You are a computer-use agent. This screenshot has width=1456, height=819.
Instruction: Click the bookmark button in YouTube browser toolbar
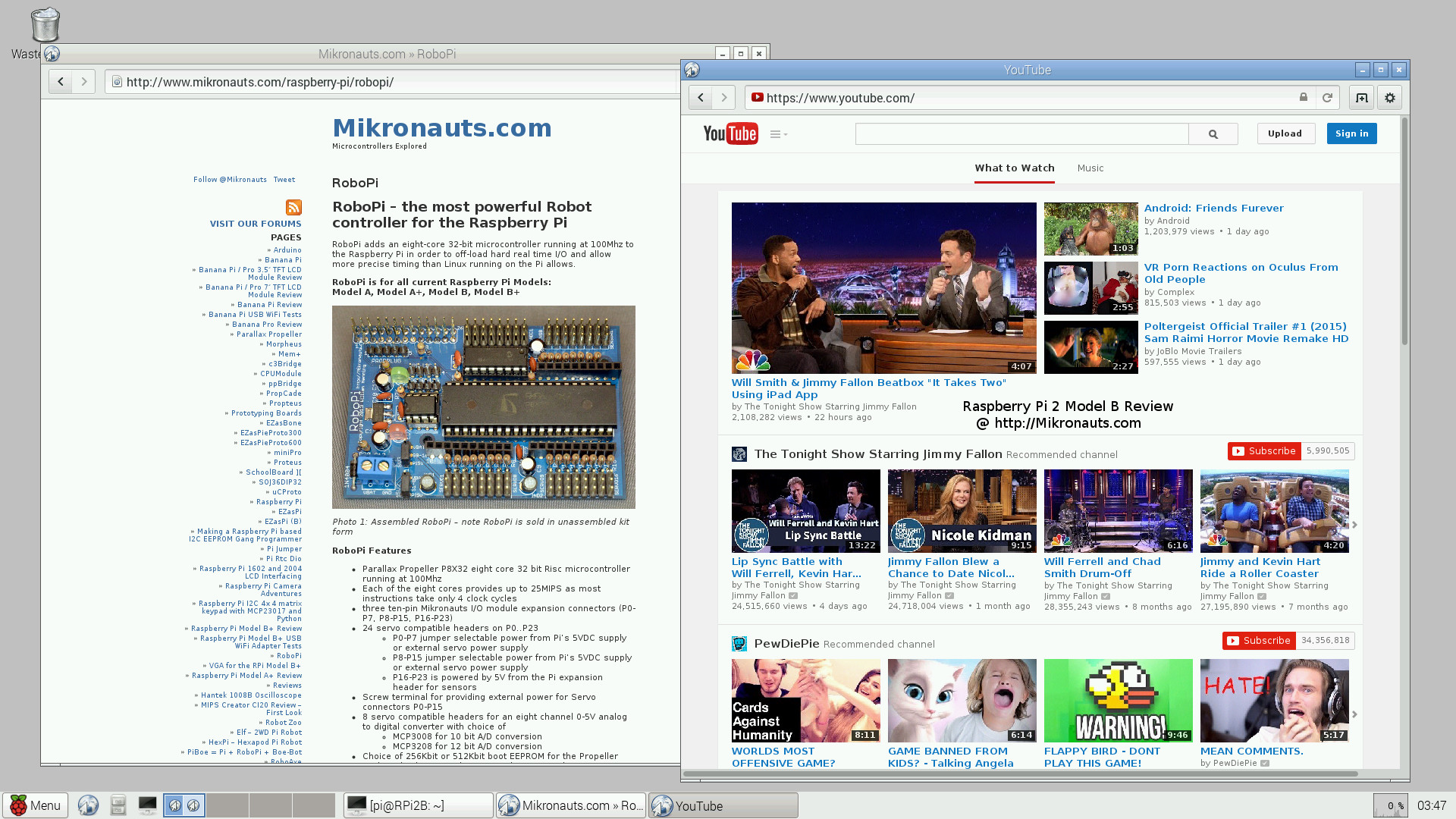(x=1362, y=98)
